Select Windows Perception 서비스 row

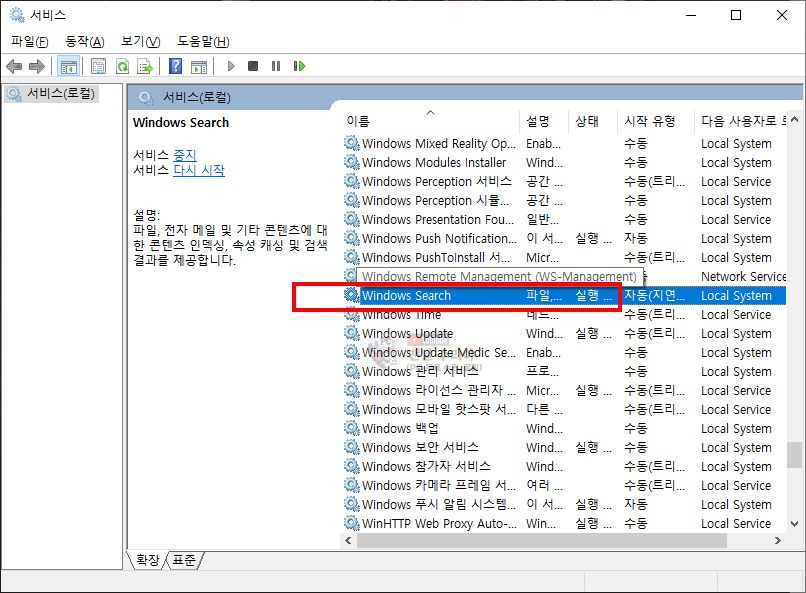[x=564, y=181]
